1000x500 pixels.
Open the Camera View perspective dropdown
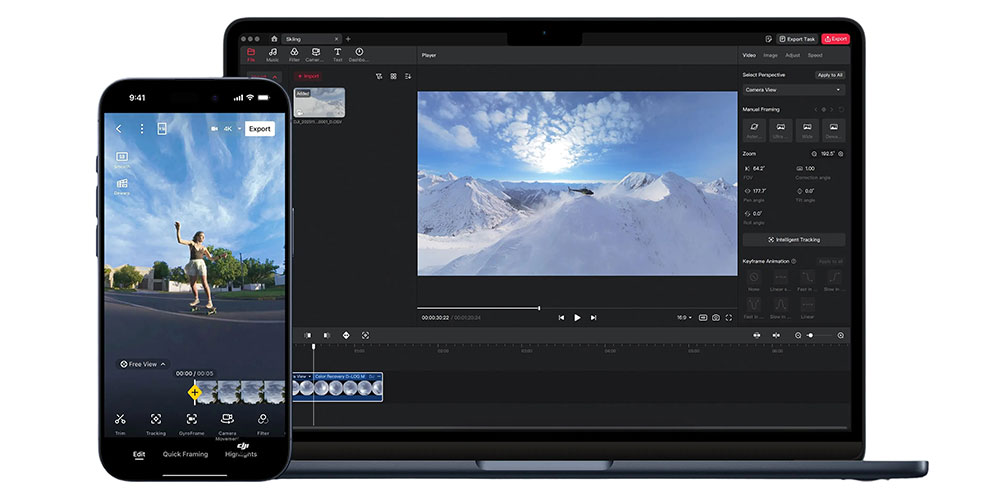(x=793, y=90)
